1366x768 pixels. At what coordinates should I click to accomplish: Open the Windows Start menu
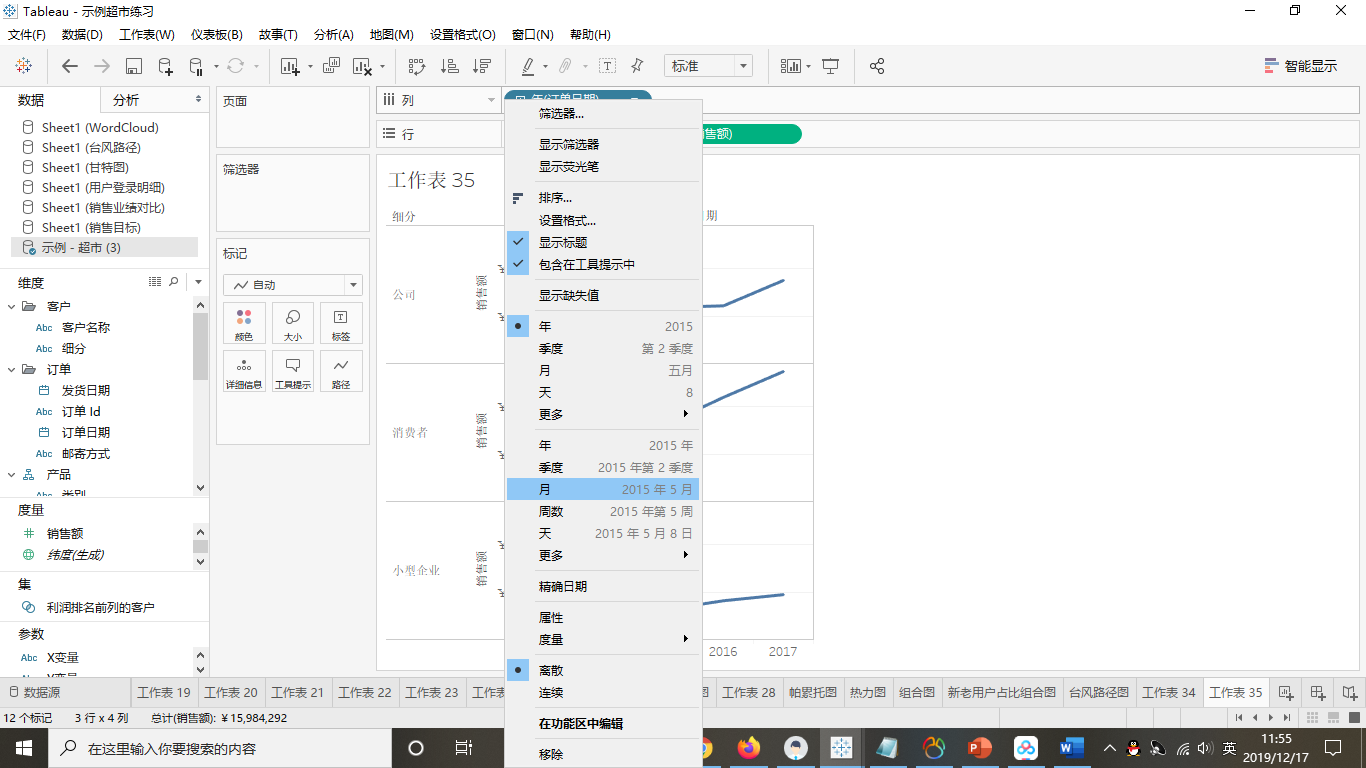click(23, 748)
